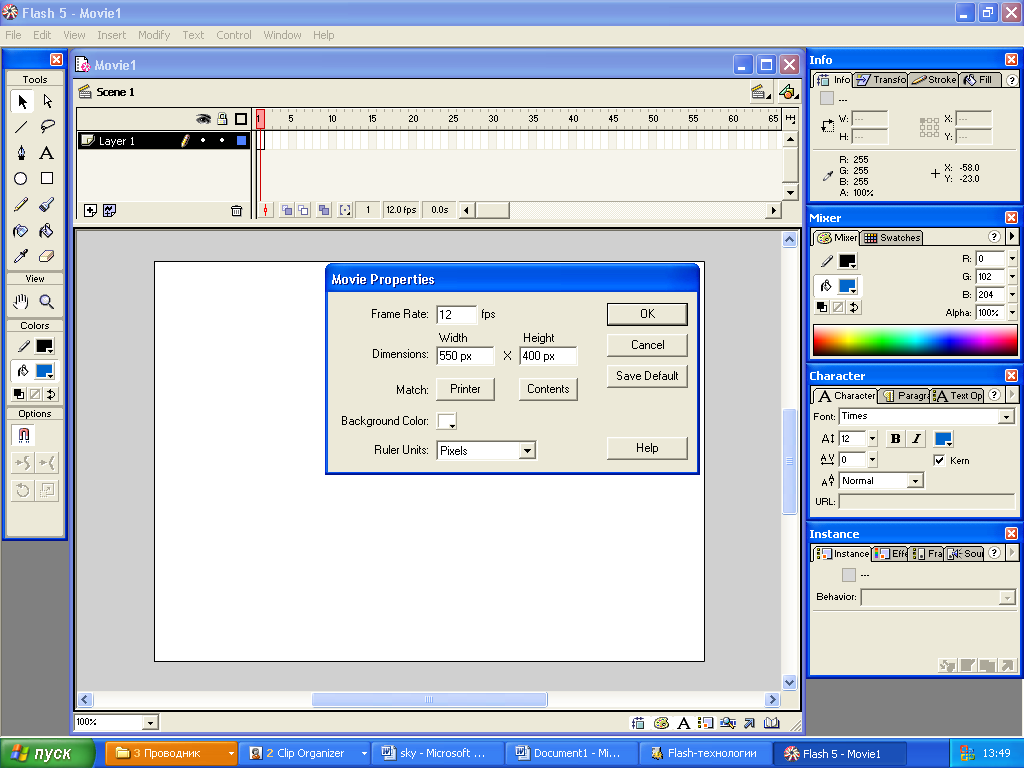Open the stage zoom 100% dropdown

tap(151, 722)
